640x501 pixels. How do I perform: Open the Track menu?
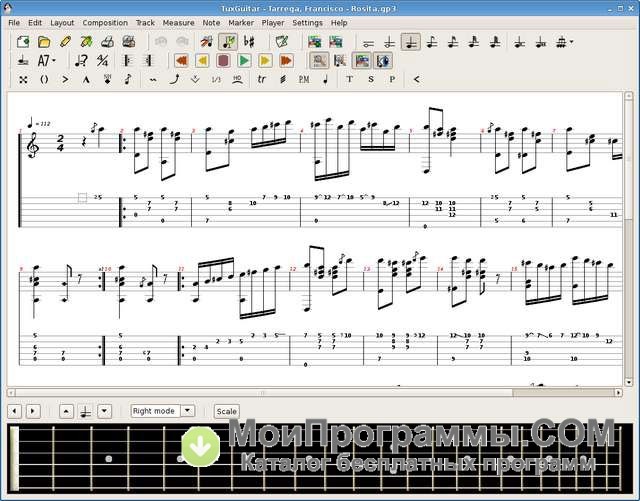[145, 23]
